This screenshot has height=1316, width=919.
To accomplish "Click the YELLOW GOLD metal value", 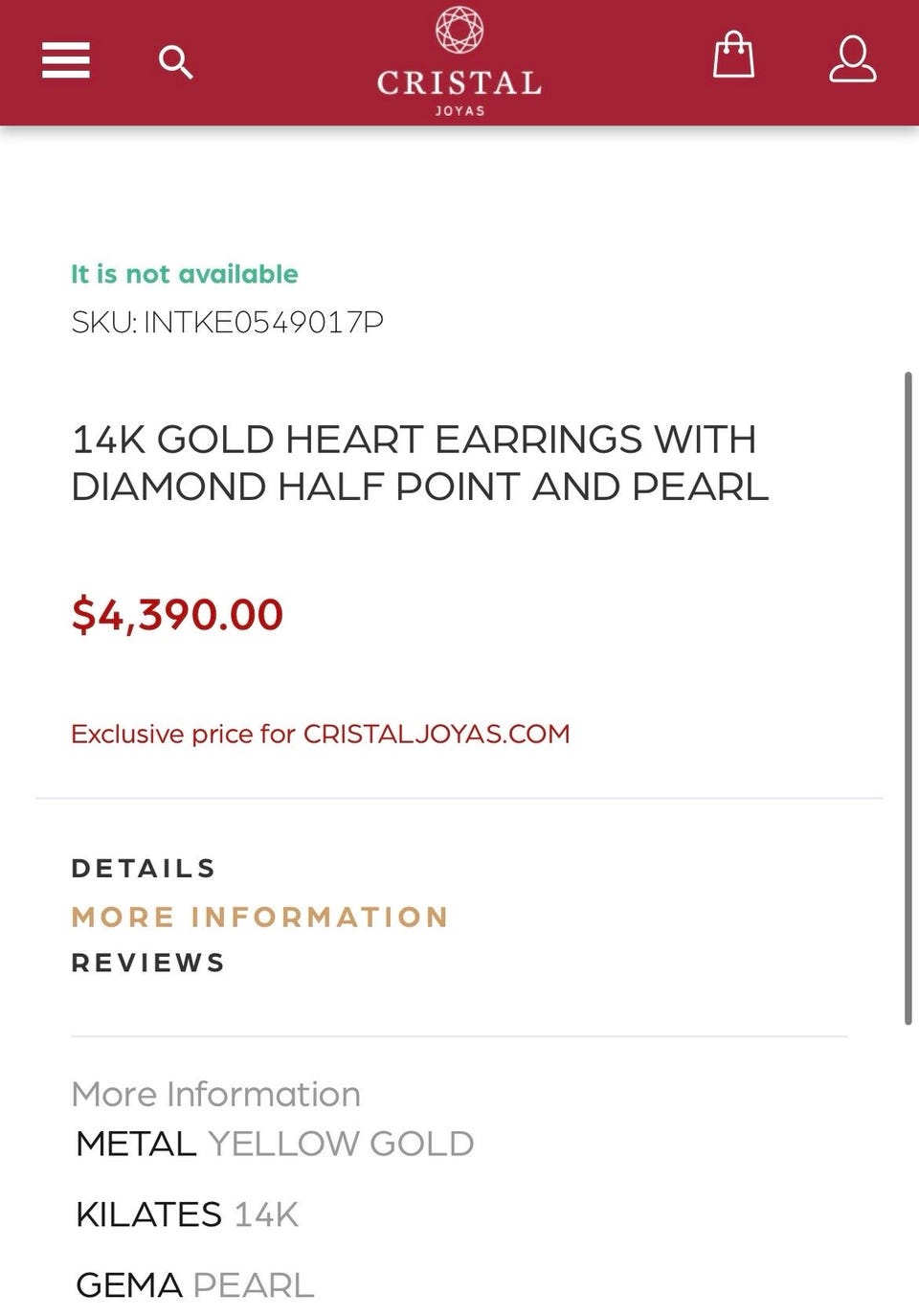I will (x=341, y=1144).
